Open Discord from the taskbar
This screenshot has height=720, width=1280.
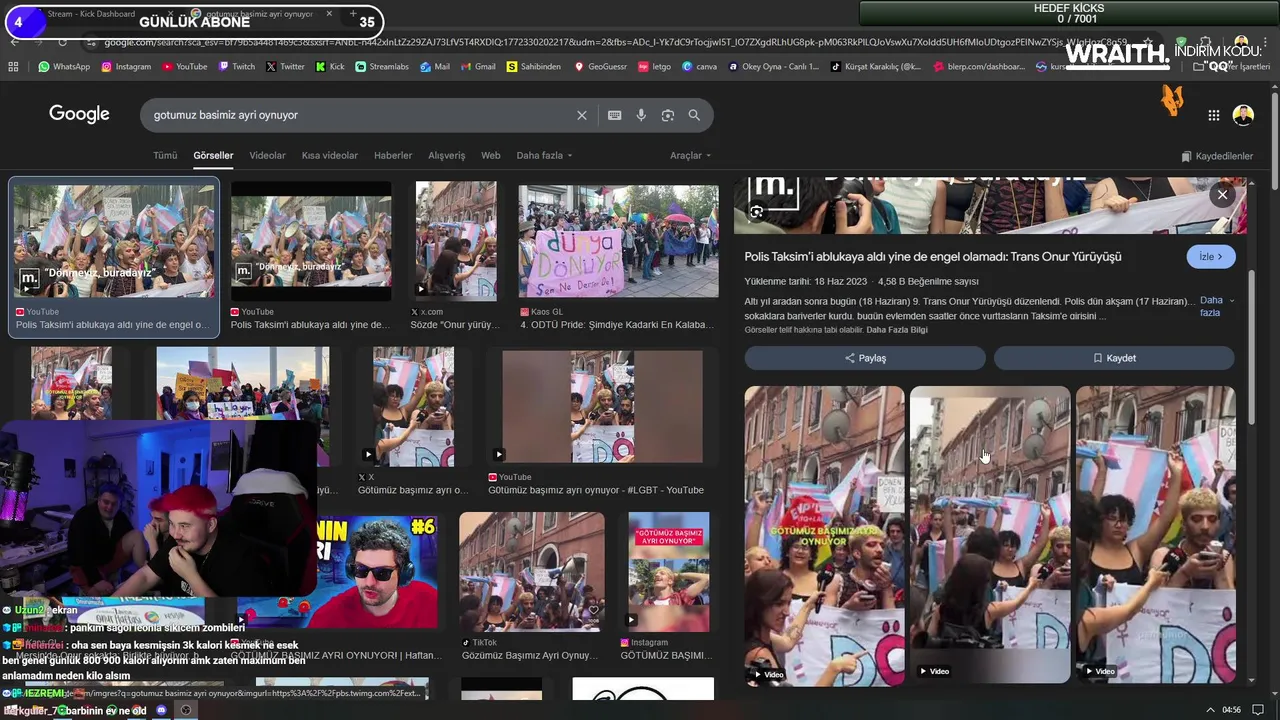point(162,710)
